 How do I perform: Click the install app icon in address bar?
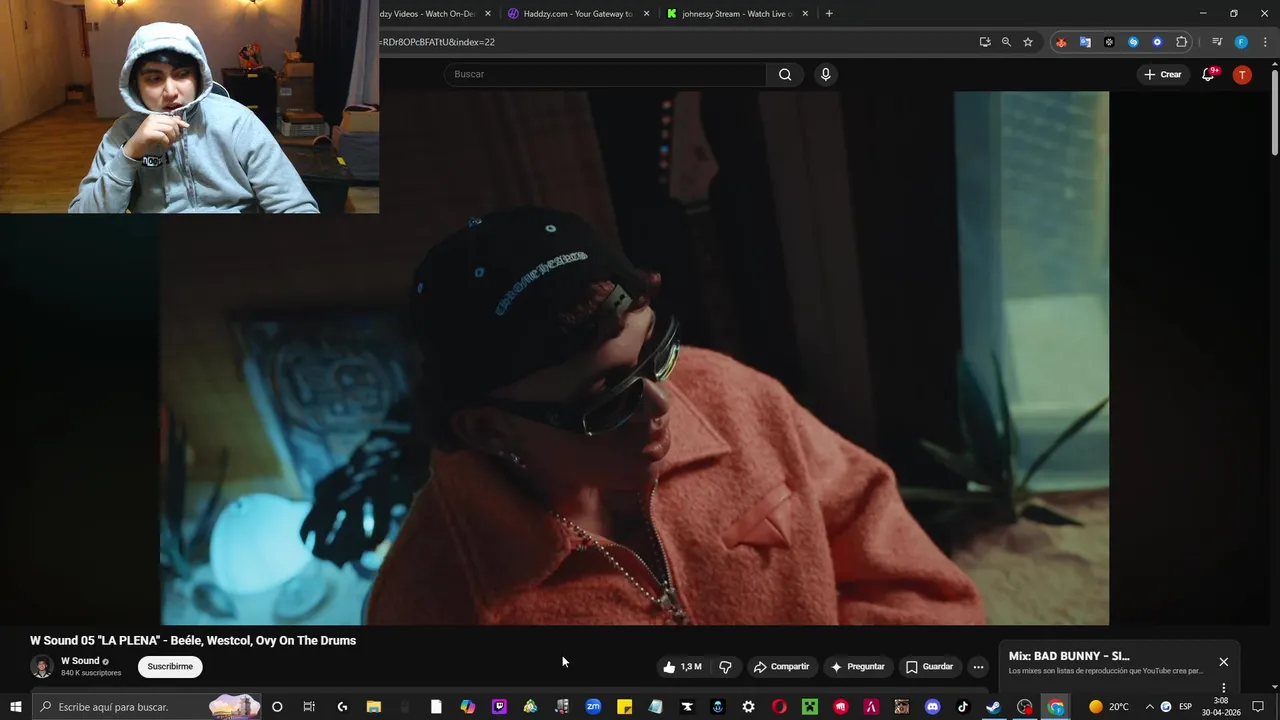(985, 42)
